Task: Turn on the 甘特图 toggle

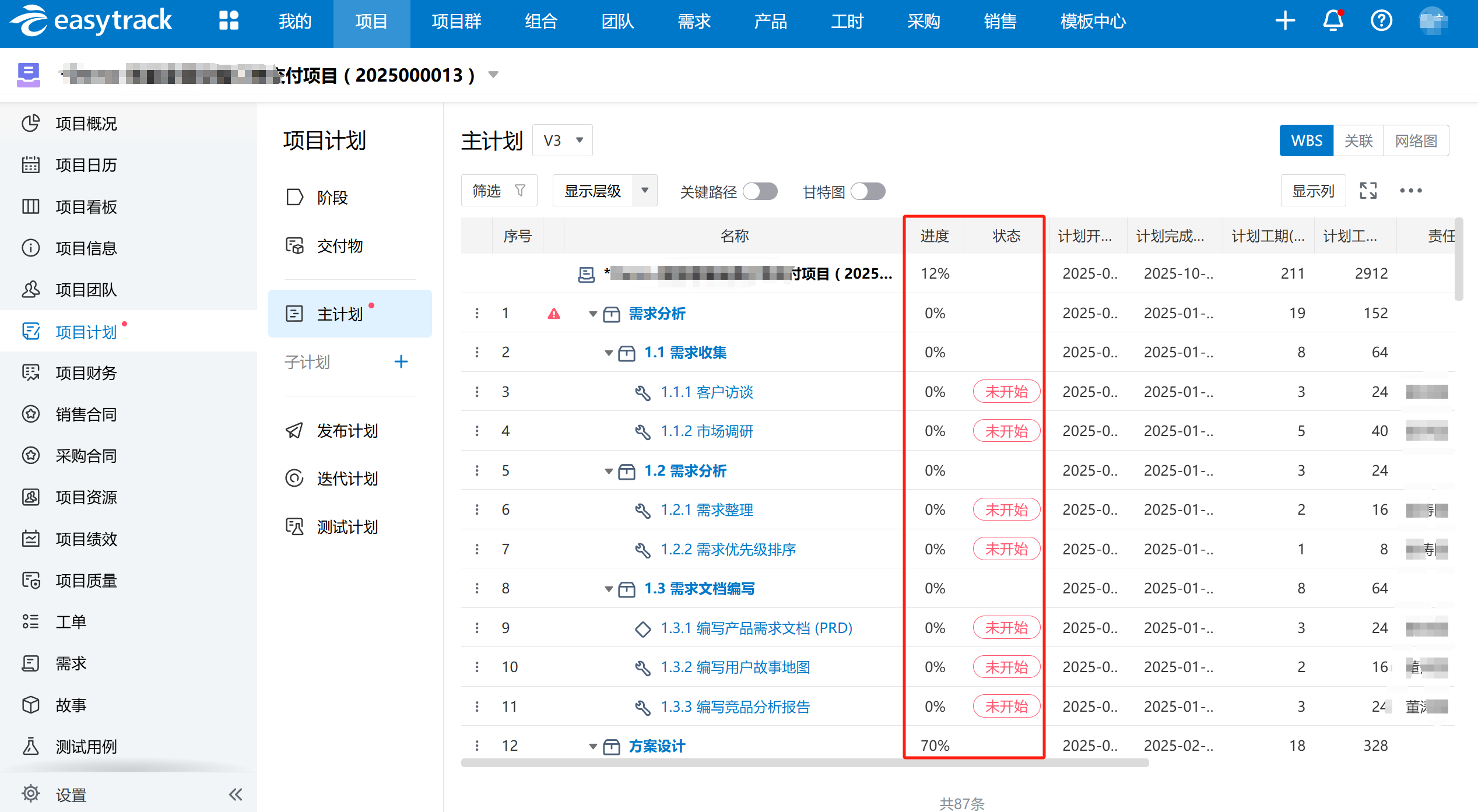Action: pos(868,191)
